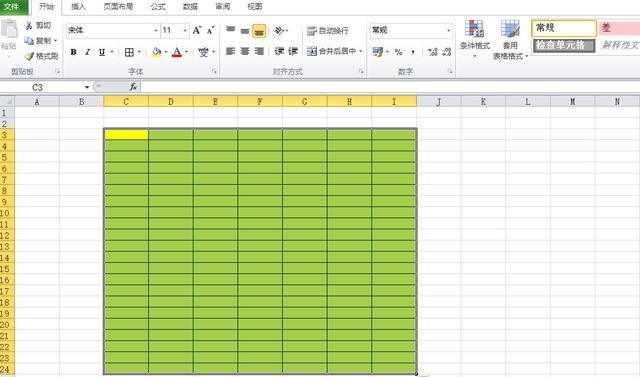Image resolution: width=640 pixels, height=377 pixels.
Task: Apply red font color with the A icon
Action: (x=177, y=52)
